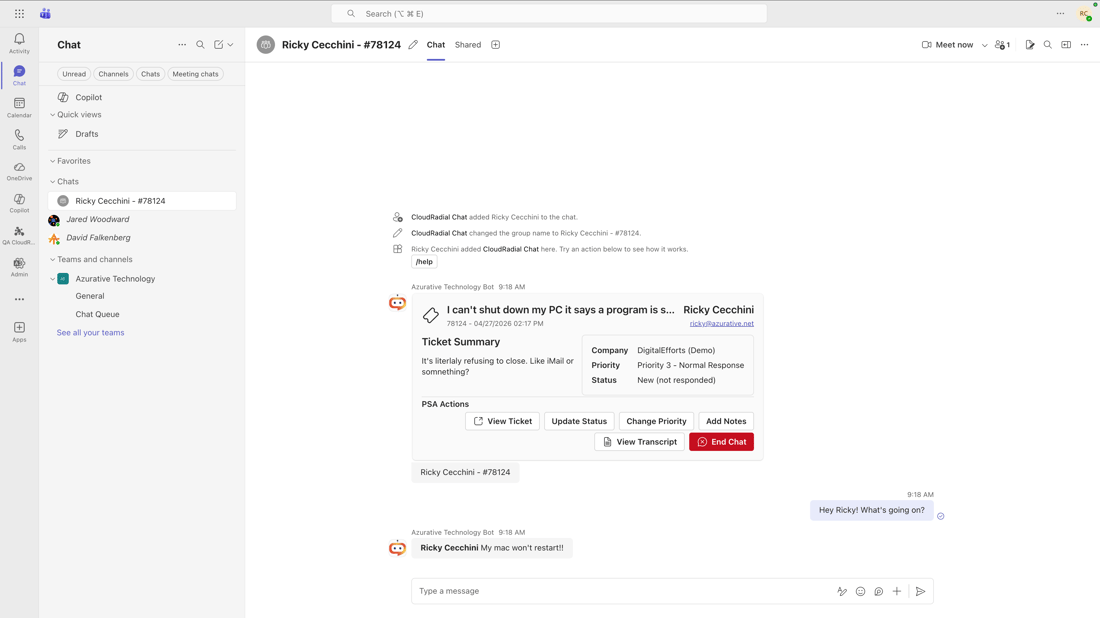Image resolution: width=1100 pixels, height=618 pixels.
Task: Filter chats with the Unread toggle
Action: 73,73
